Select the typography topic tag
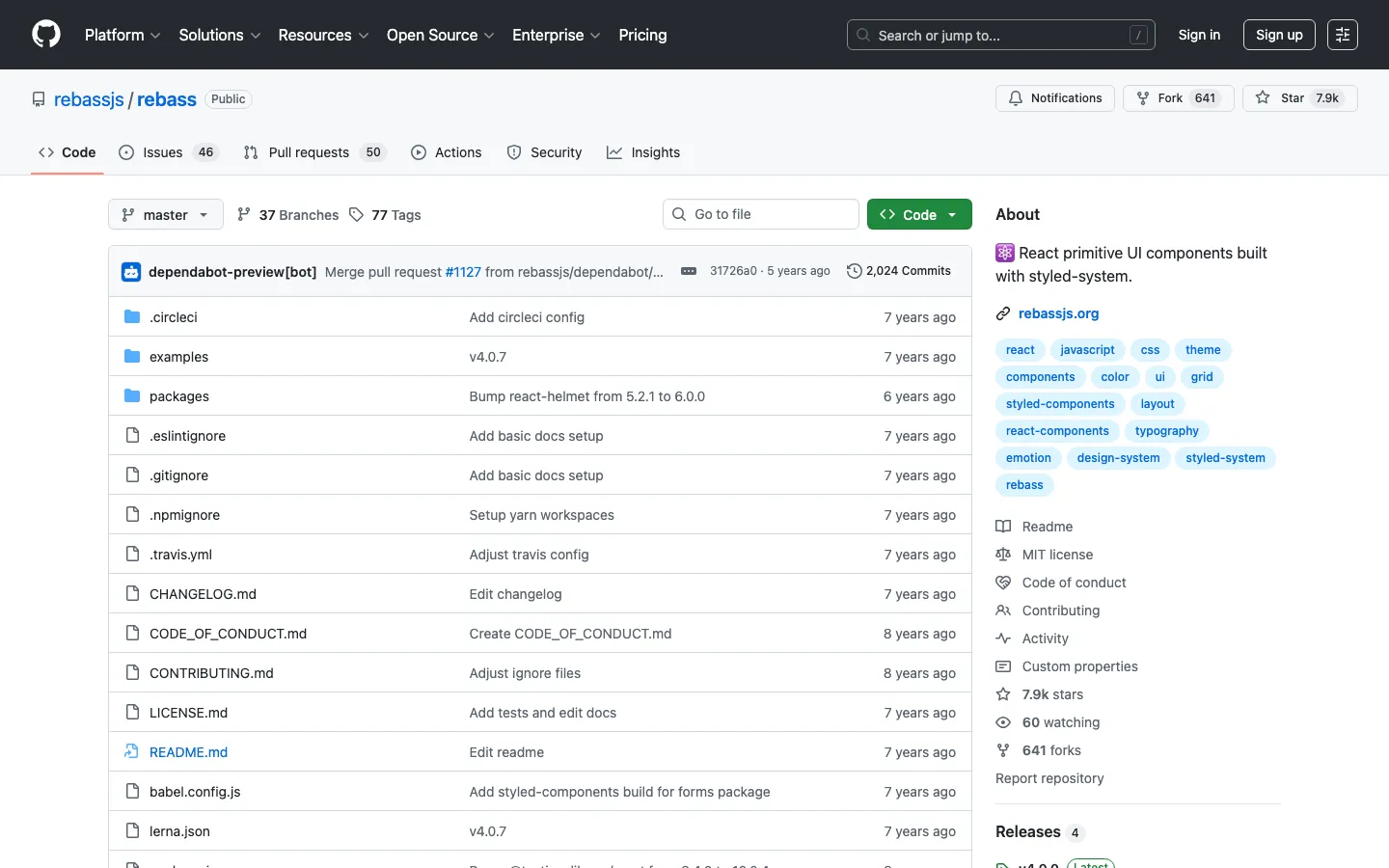Viewport: 1389px width, 868px height. [x=1166, y=431]
